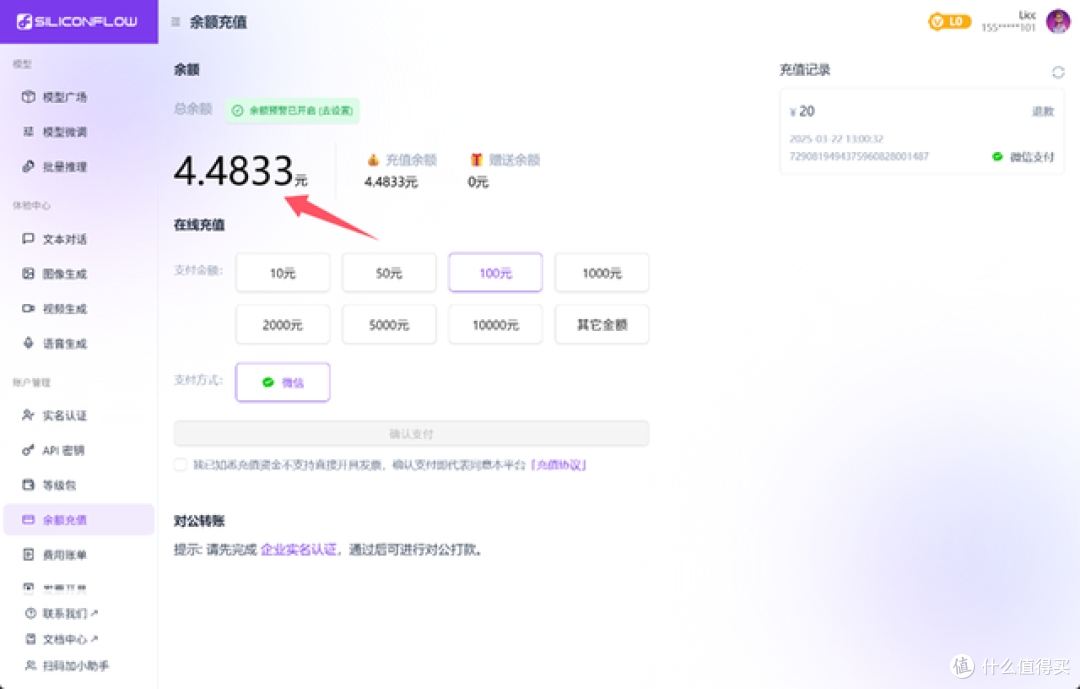Select the 10000元 recharge amount
The height and width of the screenshot is (689, 1080).
pos(495,325)
